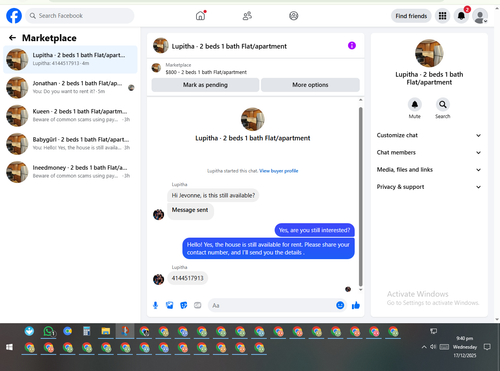Click the $800 Marketplace listing banner
This screenshot has height=371, width=500.
pyautogui.click(x=255, y=68)
